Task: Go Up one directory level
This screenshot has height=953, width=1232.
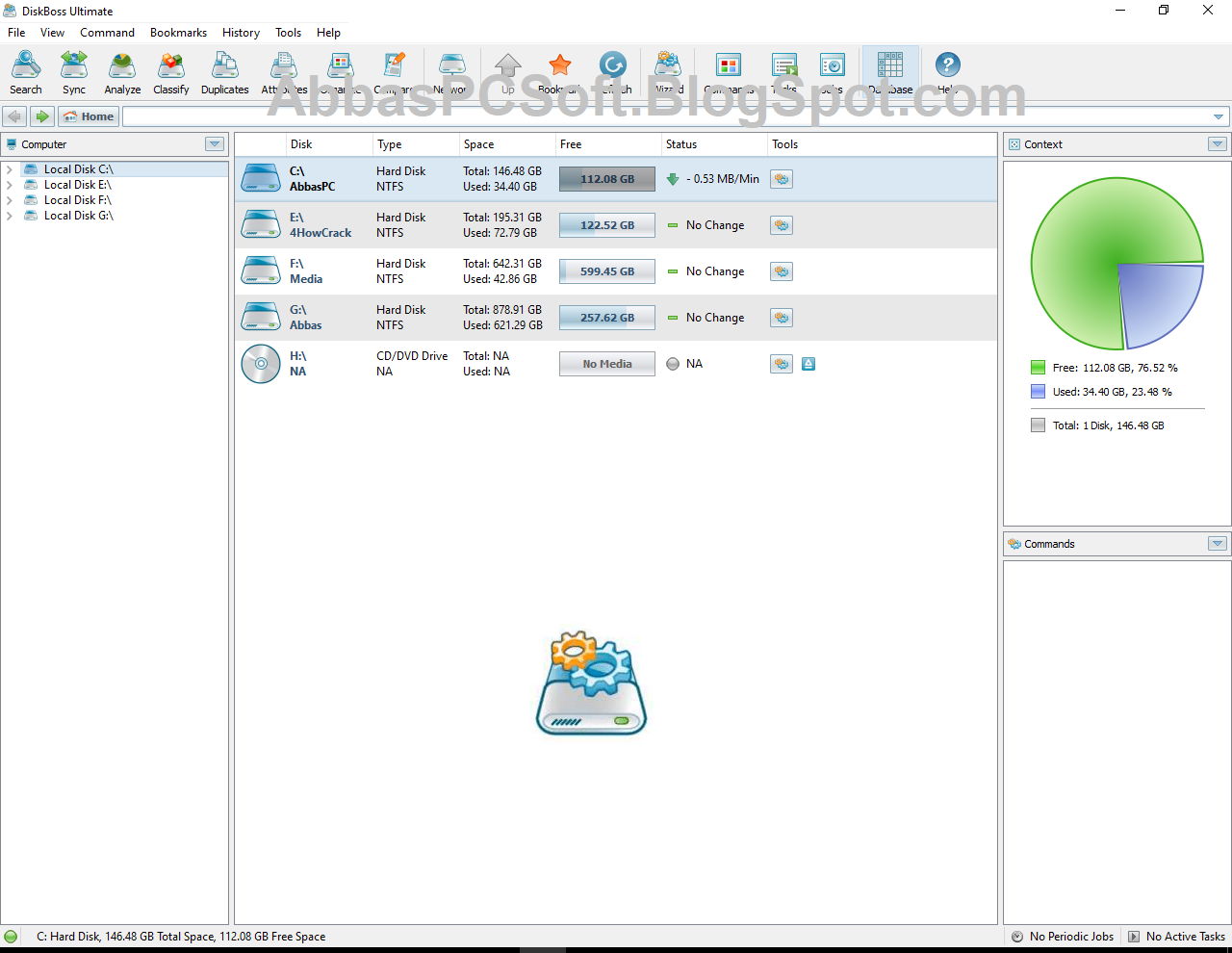Action: coord(508,73)
